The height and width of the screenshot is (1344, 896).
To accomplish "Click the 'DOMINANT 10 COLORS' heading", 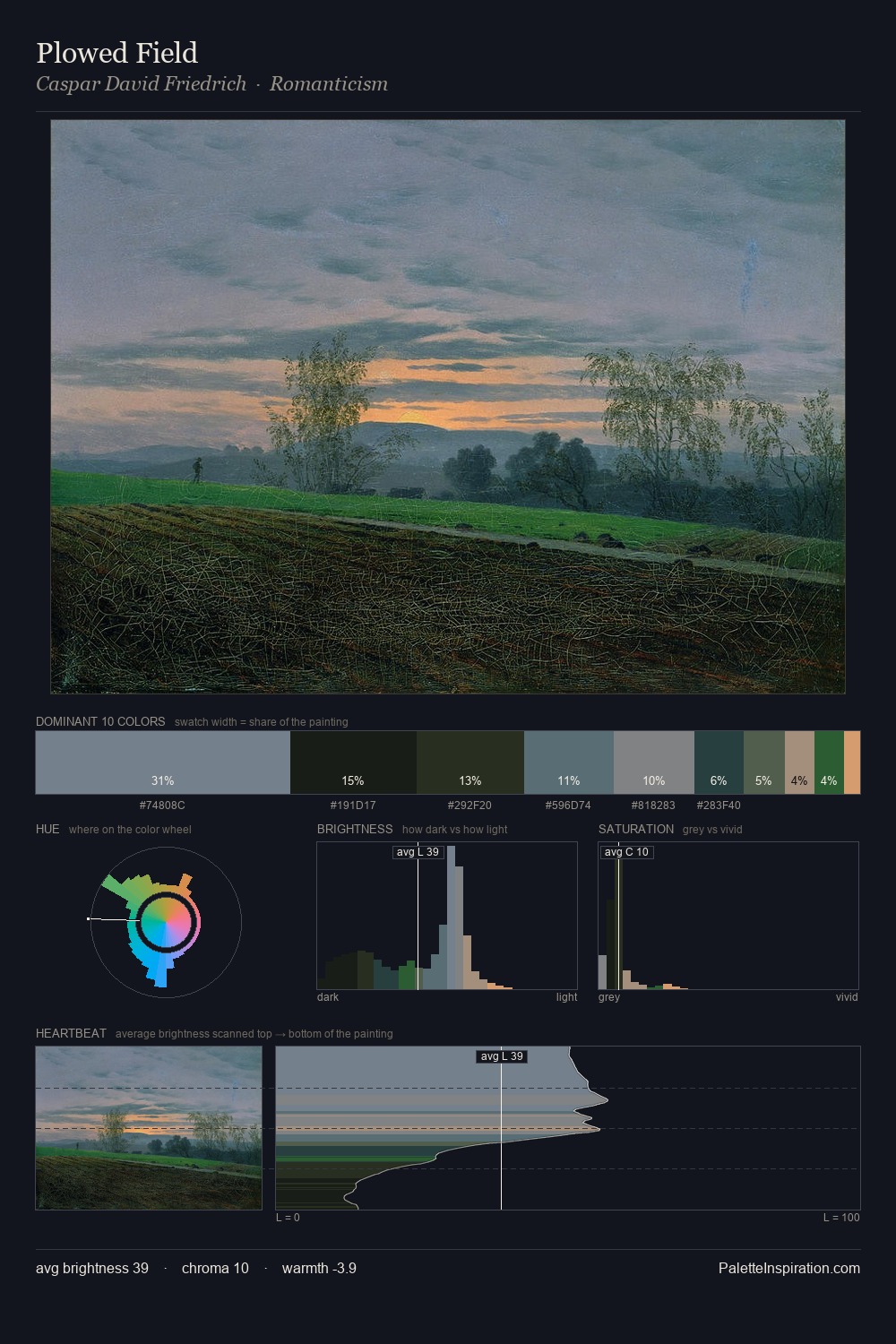I will [100, 721].
